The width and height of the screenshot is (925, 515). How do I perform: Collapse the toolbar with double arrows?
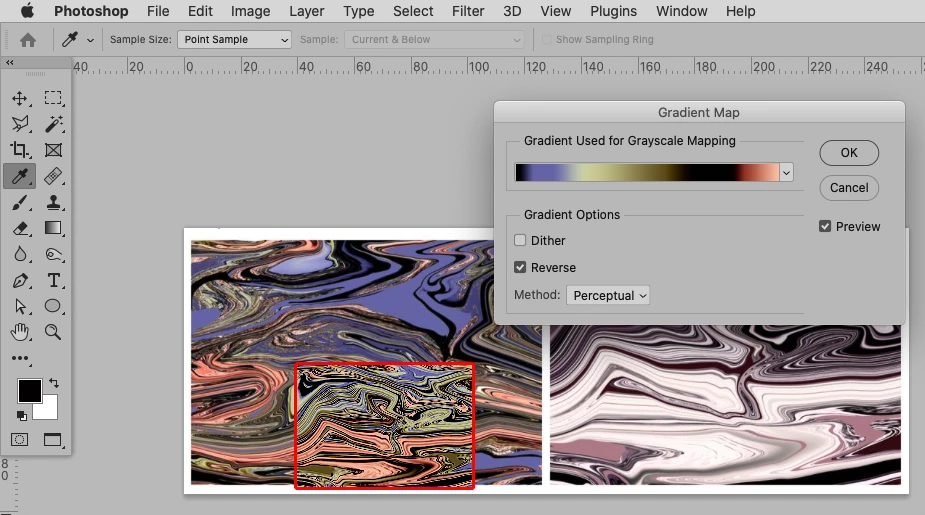9,62
